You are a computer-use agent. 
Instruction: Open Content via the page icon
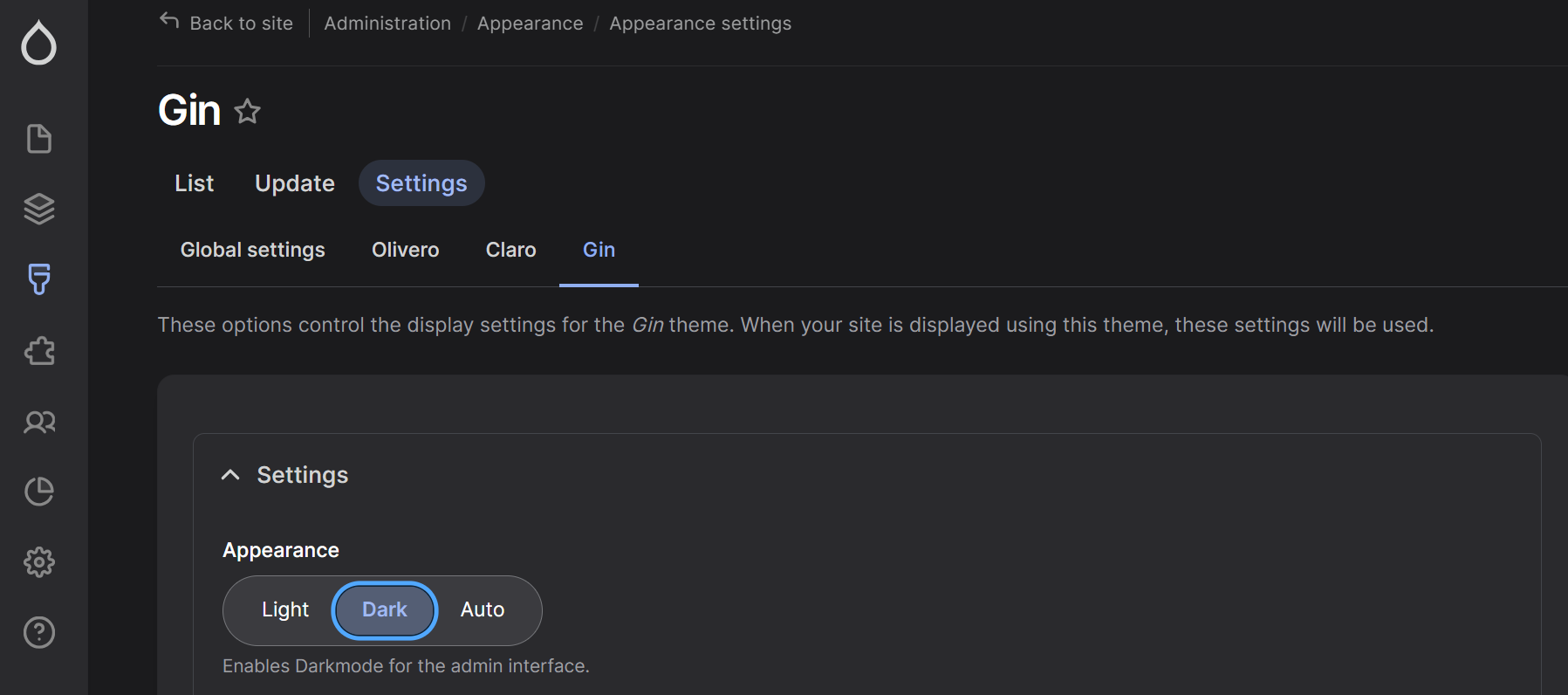coord(39,139)
